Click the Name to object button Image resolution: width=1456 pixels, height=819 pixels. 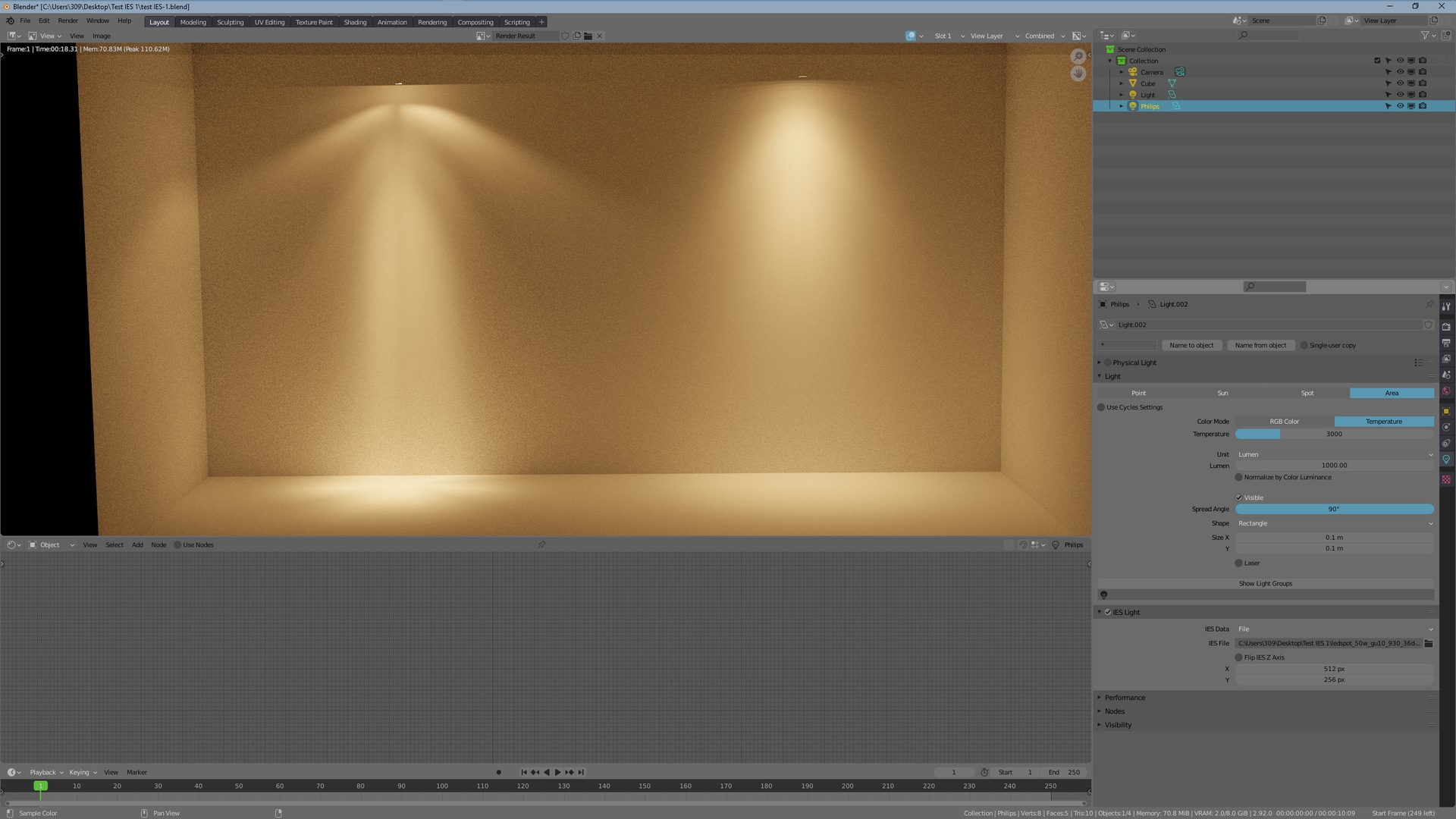pyautogui.click(x=1191, y=345)
